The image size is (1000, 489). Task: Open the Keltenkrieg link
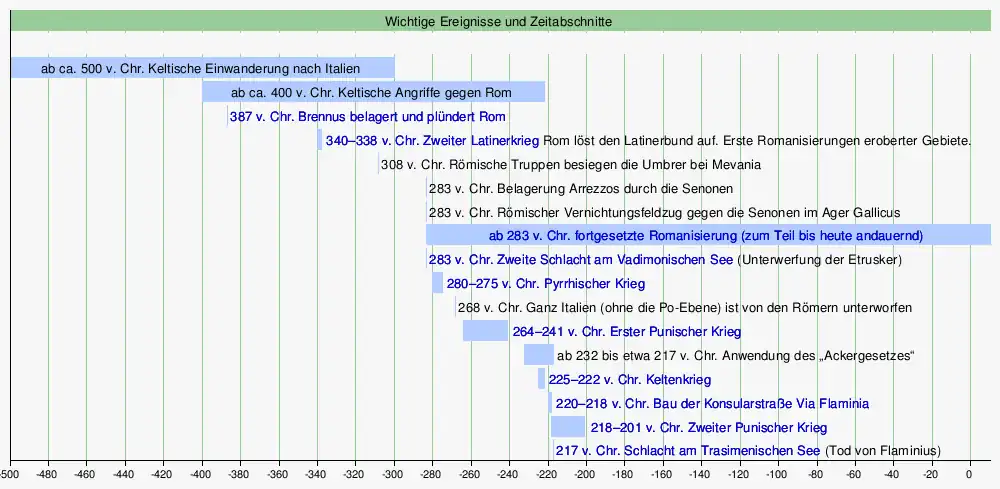tap(629, 380)
